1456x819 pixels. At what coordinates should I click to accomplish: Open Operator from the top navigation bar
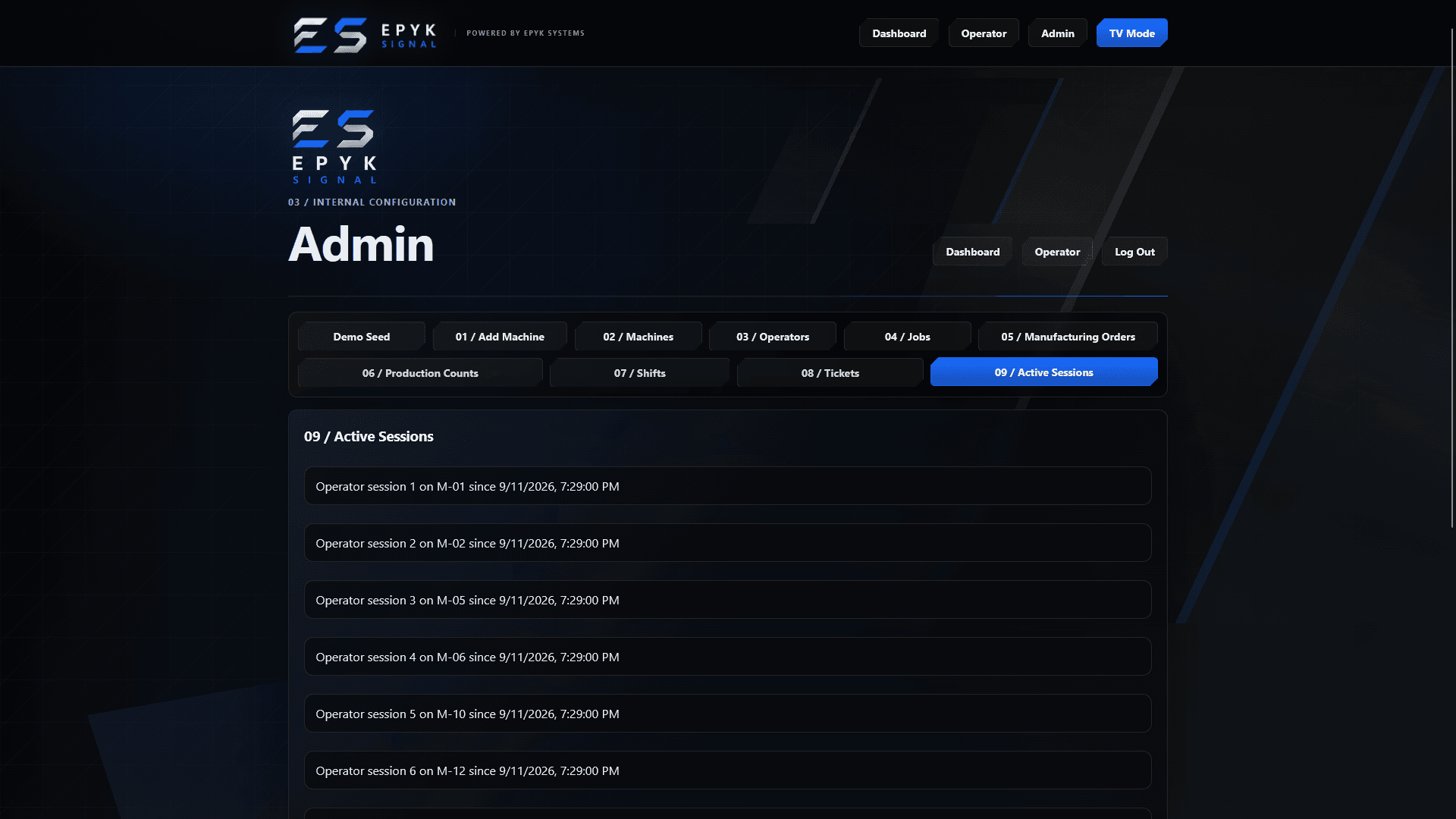tap(984, 33)
